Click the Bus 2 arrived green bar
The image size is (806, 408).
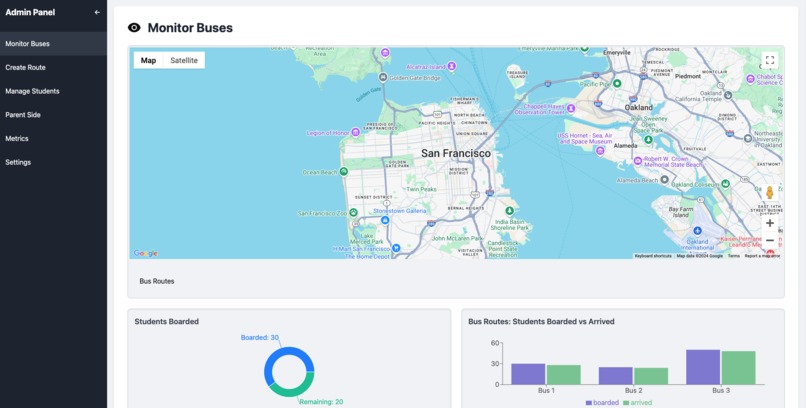[651, 376]
